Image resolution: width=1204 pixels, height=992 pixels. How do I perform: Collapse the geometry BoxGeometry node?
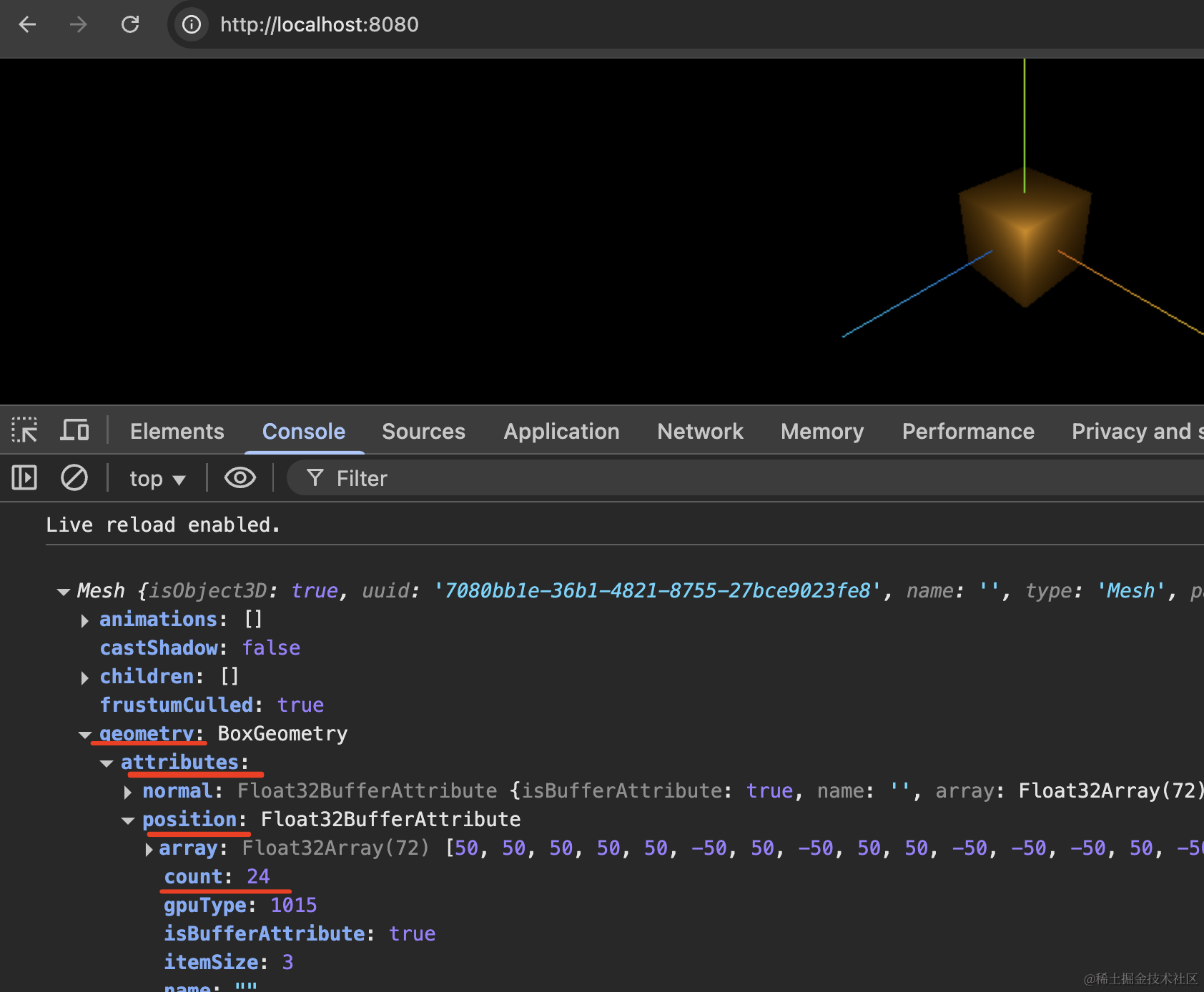pyautogui.click(x=85, y=735)
